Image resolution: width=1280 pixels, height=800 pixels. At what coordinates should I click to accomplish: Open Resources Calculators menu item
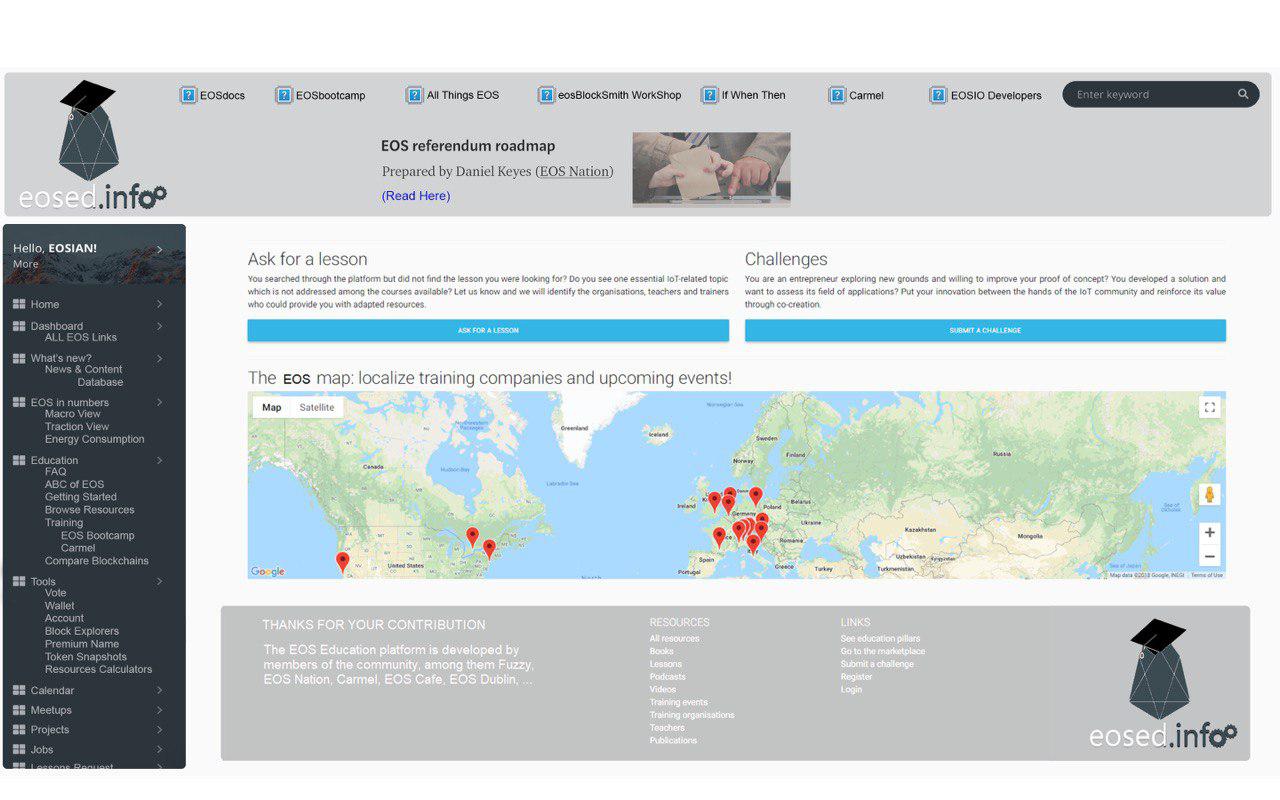point(99,670)
